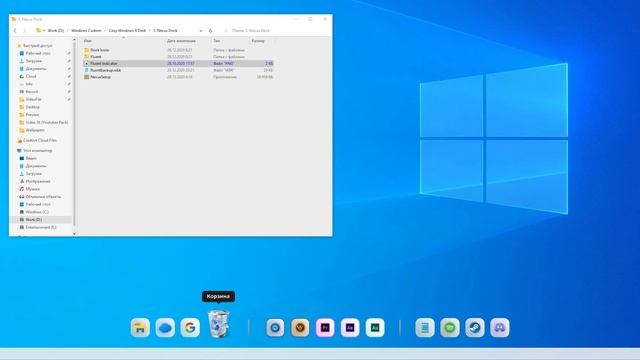
Task: Click Work (D:) in the breadcrumb path
Action: [x=56, y=31]
